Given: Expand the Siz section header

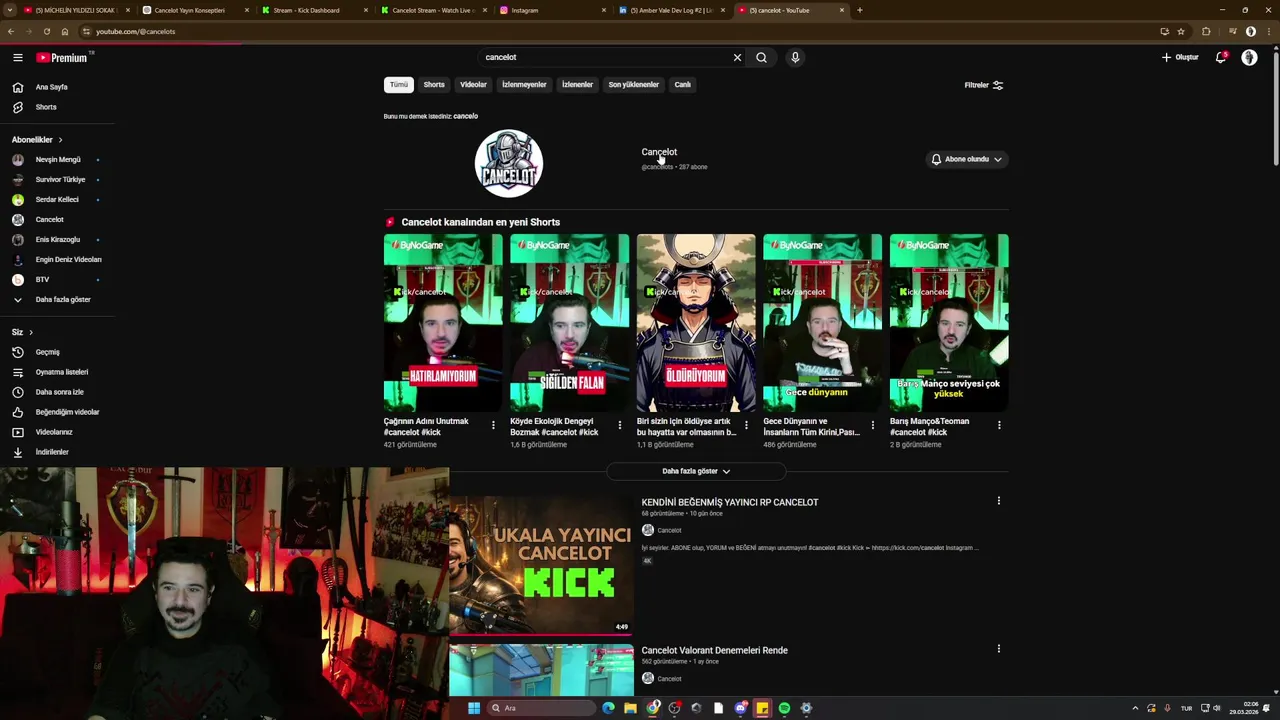Looking at the screenshot, I should pyautogui.click(x=22, y=332).
